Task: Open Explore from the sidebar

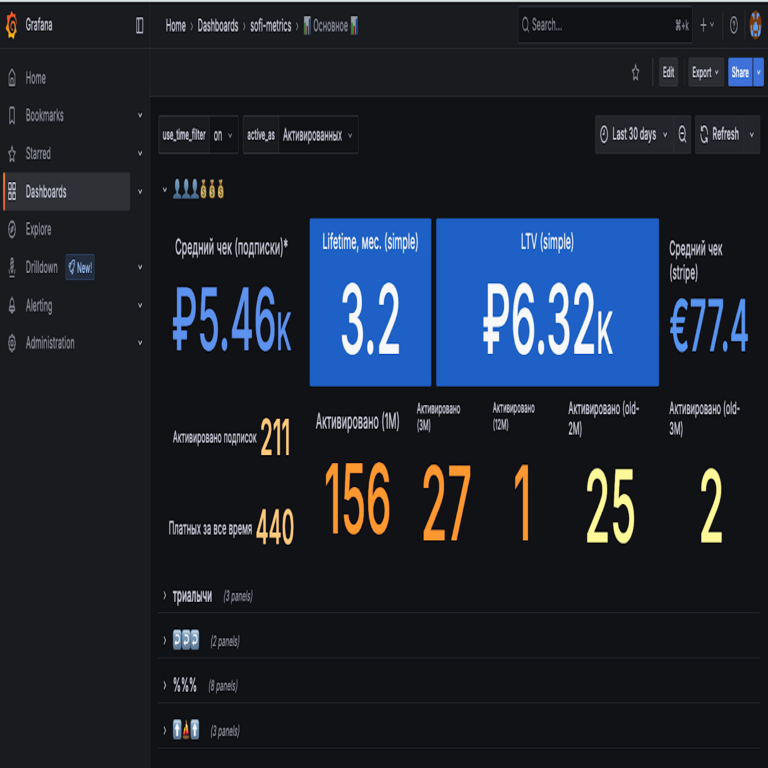Action: pyautogui.click(x=38, y=229)
